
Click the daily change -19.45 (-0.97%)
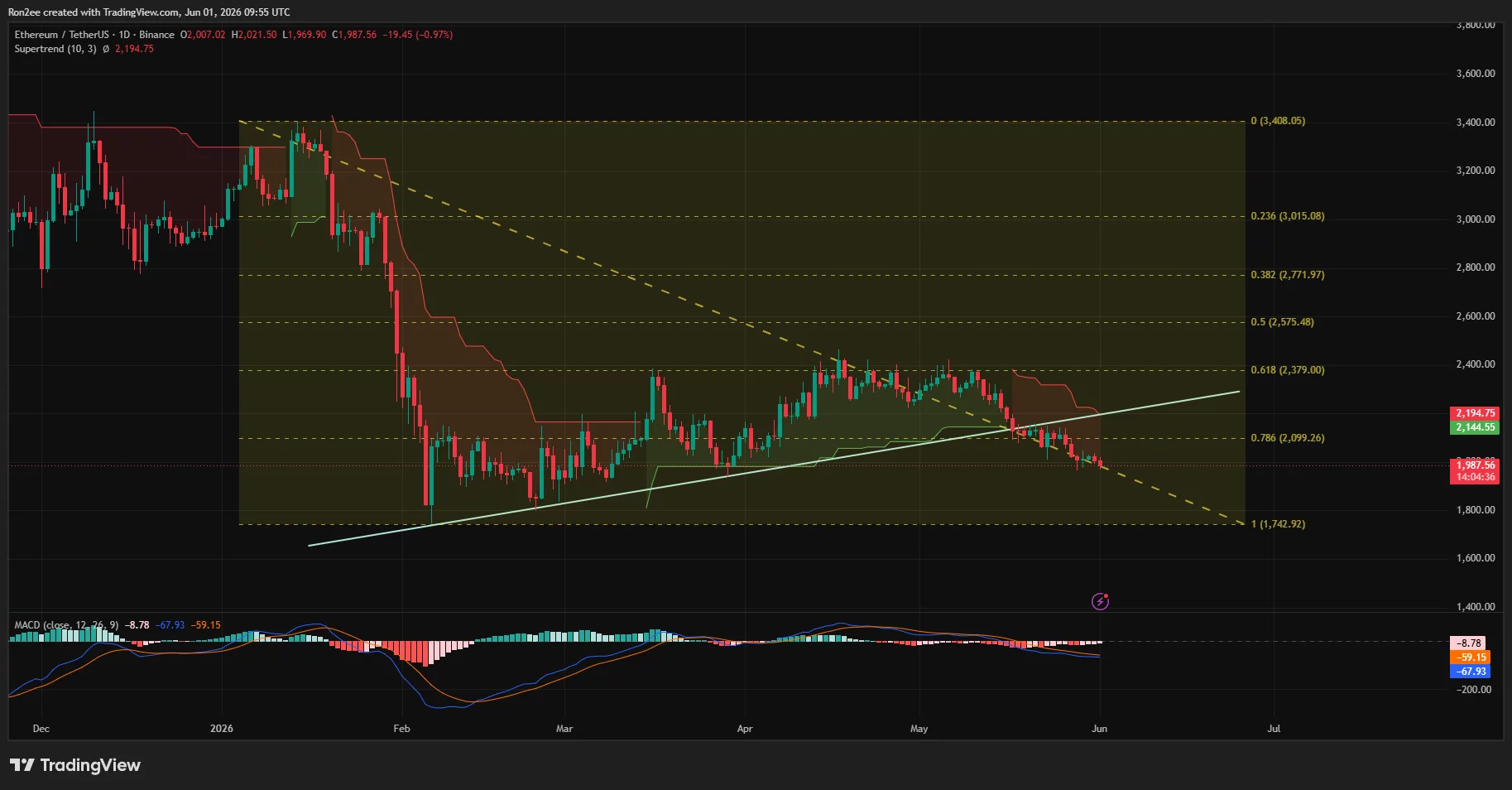pos(417,35)
